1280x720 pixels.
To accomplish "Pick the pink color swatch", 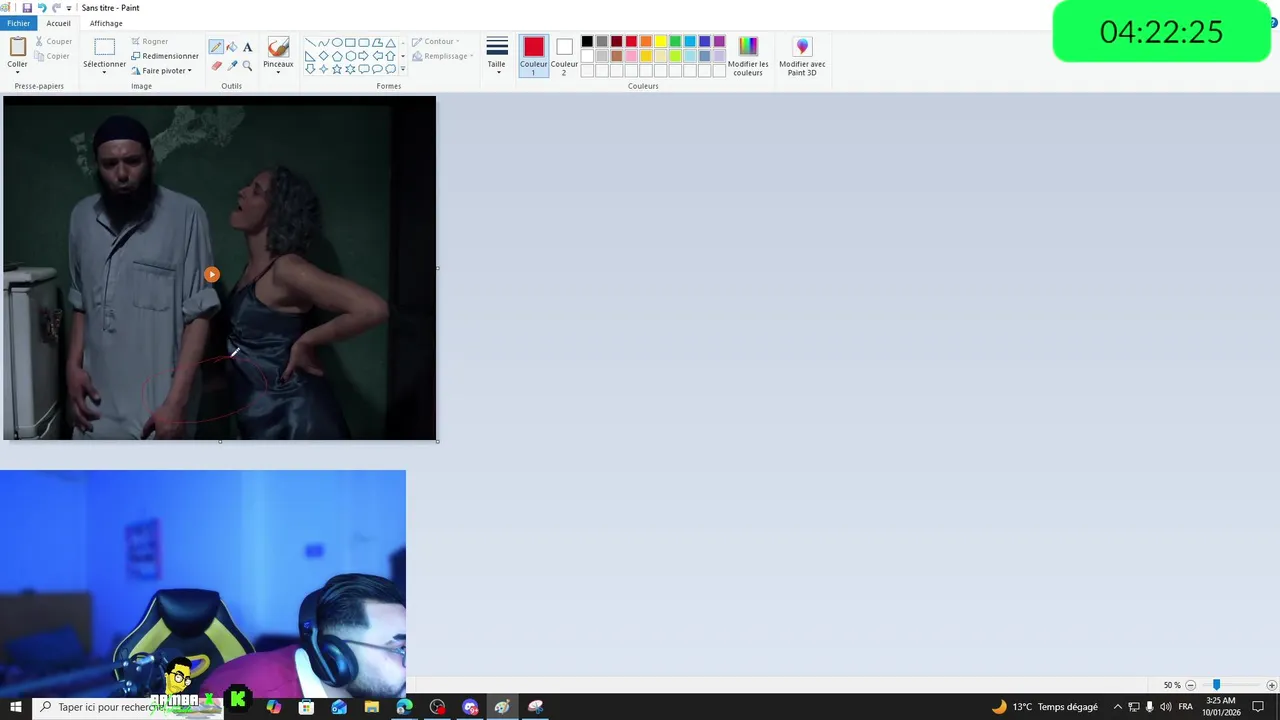I will pos(631,56).
